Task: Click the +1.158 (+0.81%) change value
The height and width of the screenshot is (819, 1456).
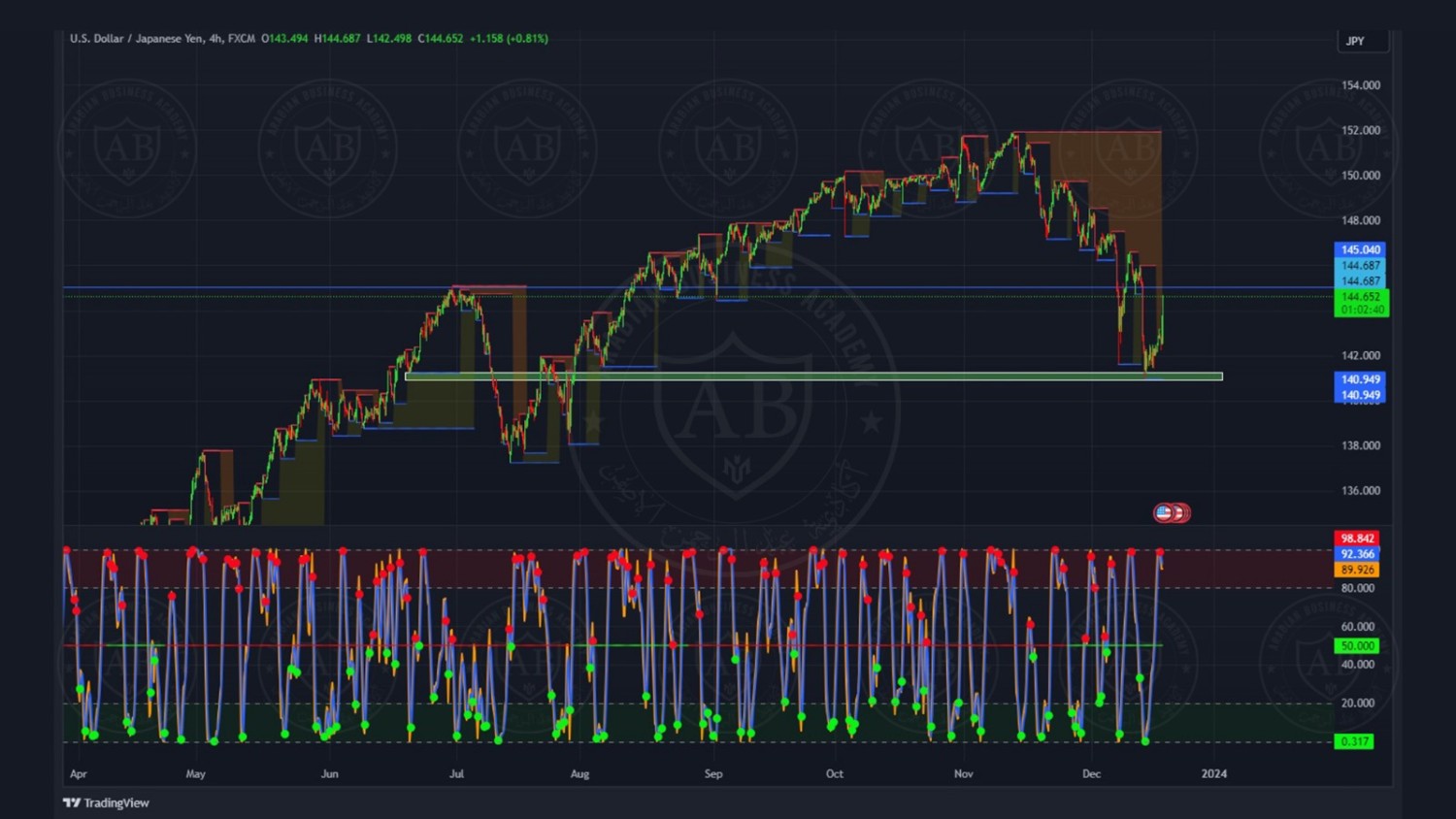Action: click(x=509, y=39)
